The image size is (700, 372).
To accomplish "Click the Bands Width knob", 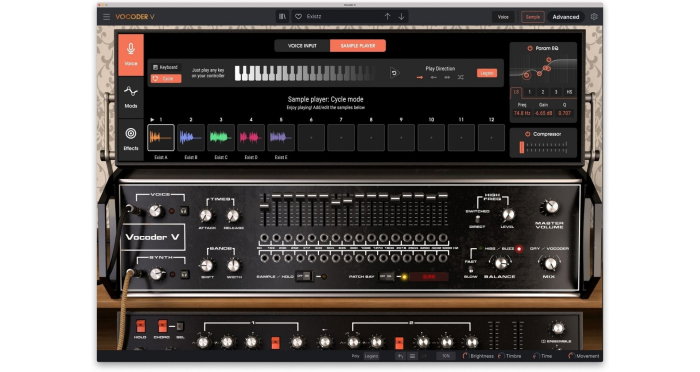I will click(233, 266).
